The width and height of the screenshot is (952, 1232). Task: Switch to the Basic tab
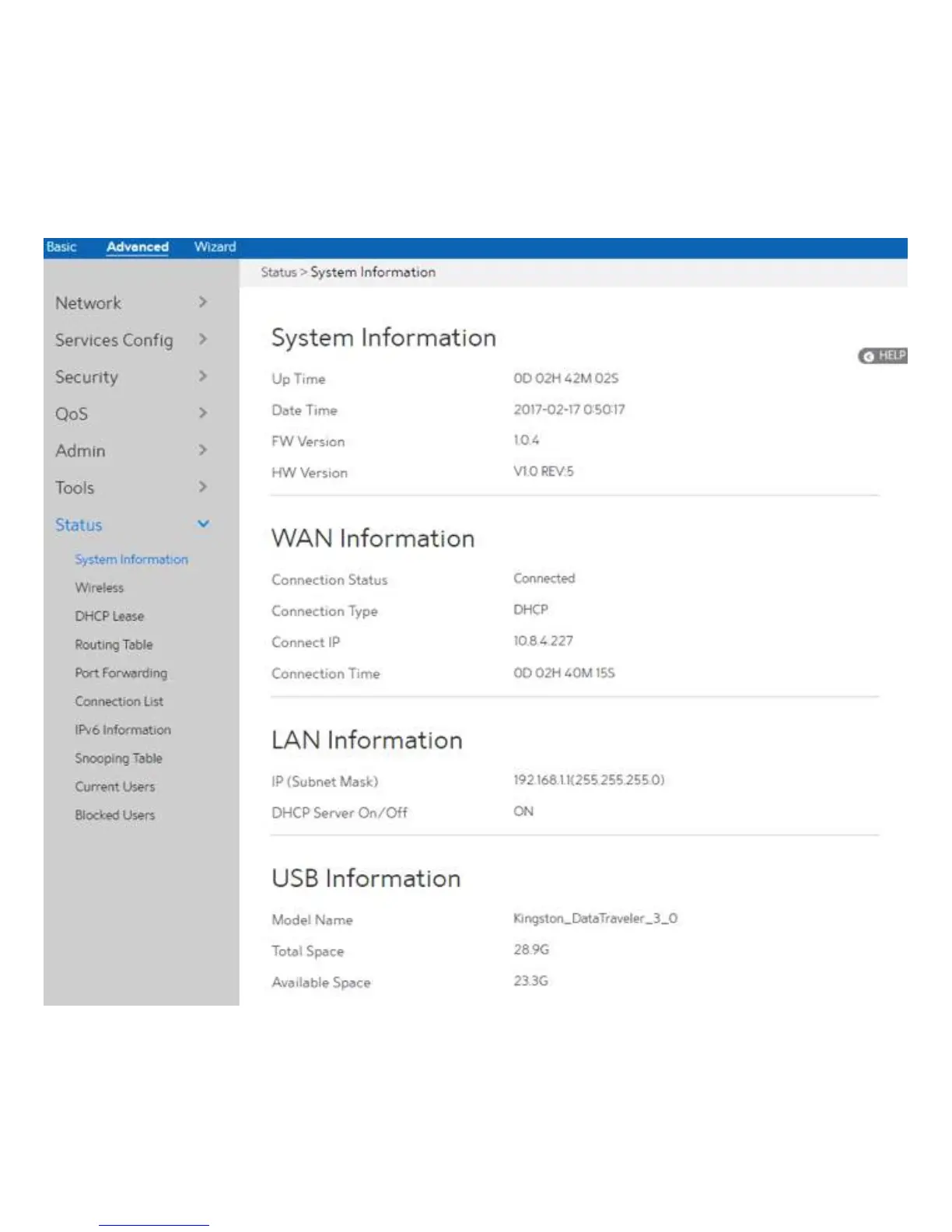click(x=61, y=247)
